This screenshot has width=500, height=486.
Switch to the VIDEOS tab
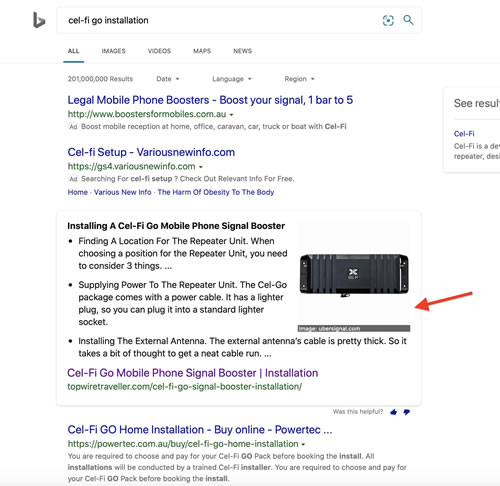[x=159, y=51]
